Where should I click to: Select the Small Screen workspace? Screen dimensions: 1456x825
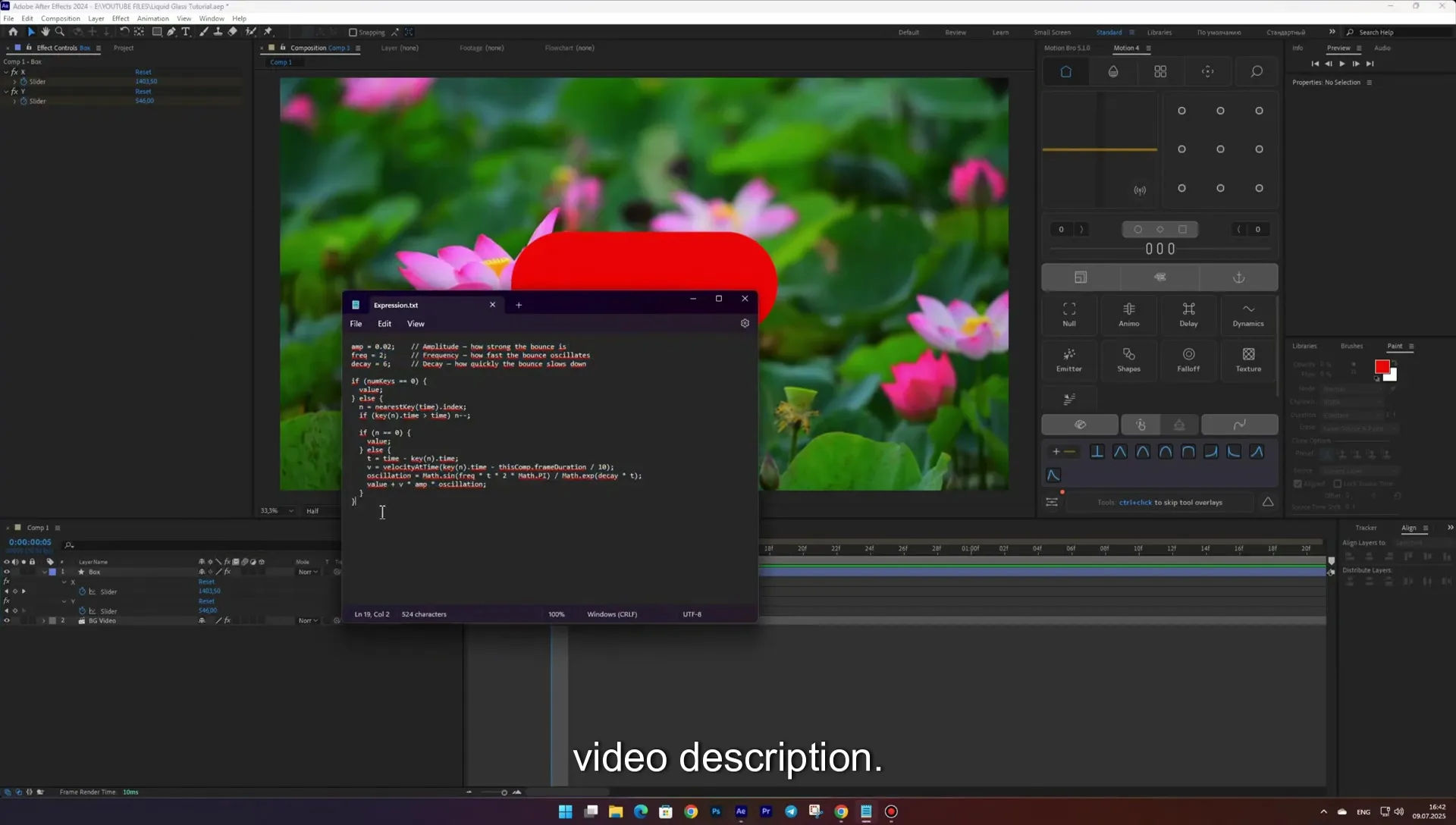[1052, 33]
